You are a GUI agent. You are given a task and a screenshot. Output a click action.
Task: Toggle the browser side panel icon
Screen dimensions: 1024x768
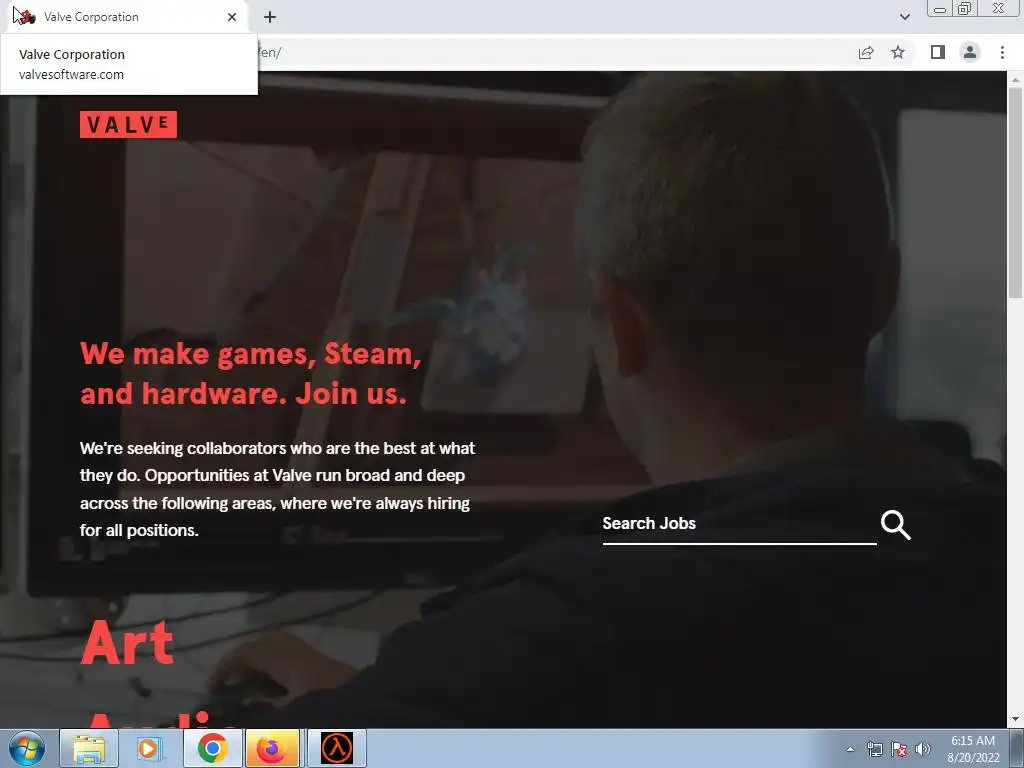tap(938, 52)
